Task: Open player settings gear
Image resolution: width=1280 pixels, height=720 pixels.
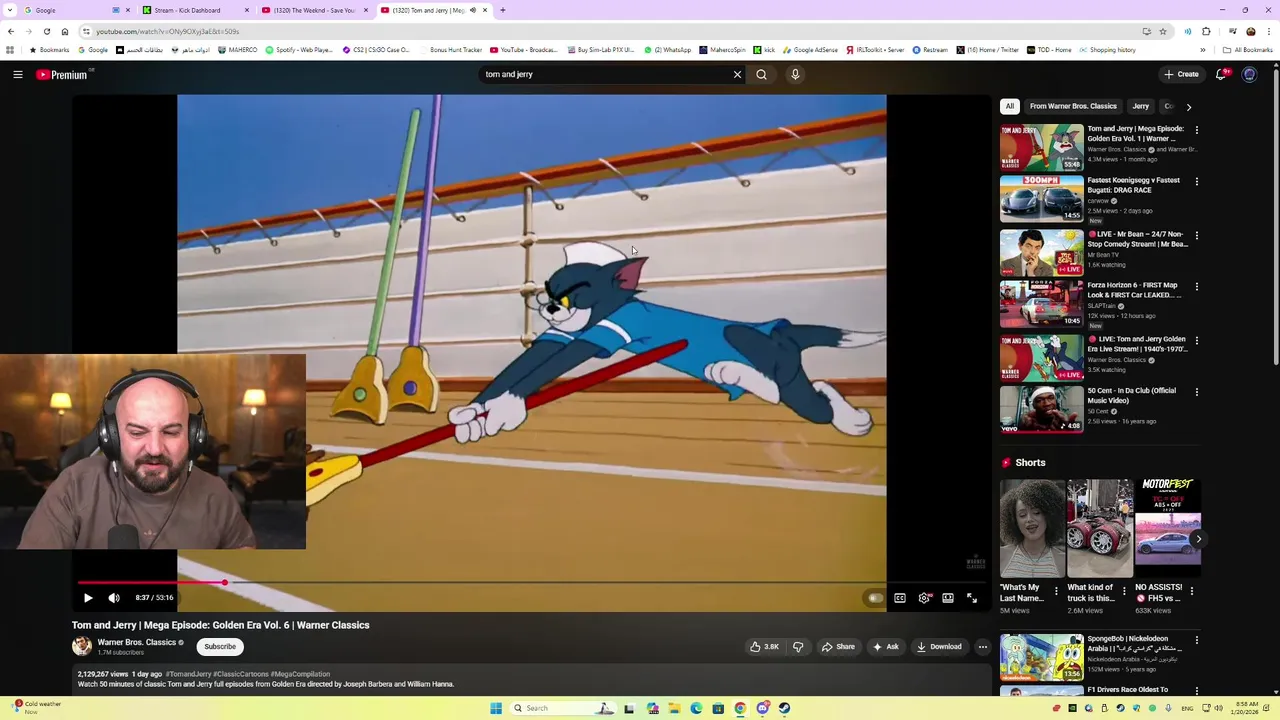Action: 924,598
